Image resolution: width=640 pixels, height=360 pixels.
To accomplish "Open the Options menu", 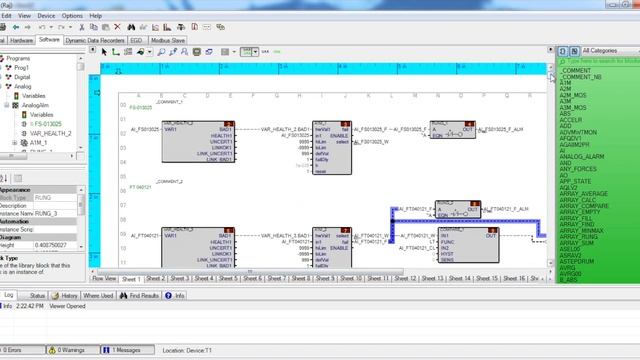I will point(72,16).
